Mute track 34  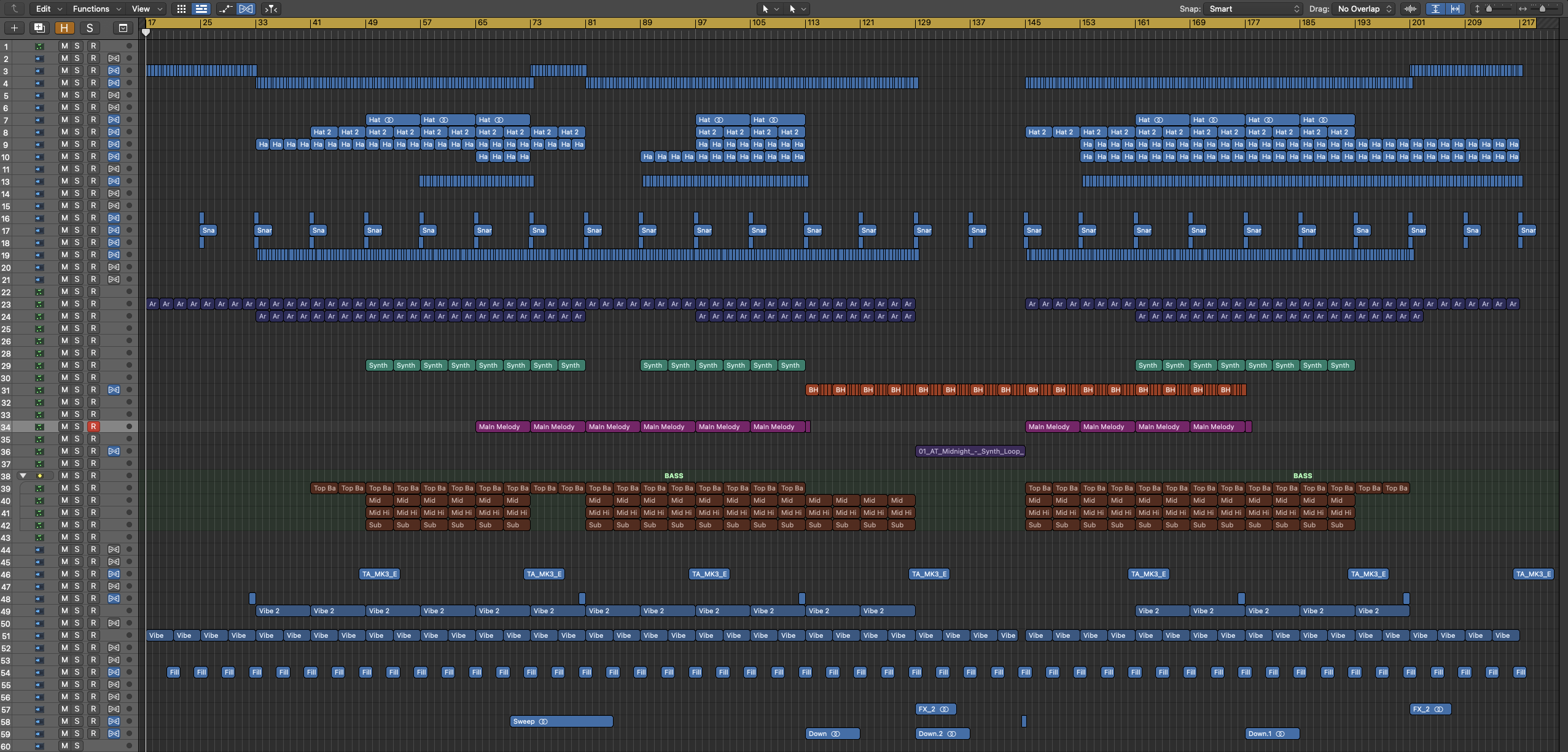64,427
